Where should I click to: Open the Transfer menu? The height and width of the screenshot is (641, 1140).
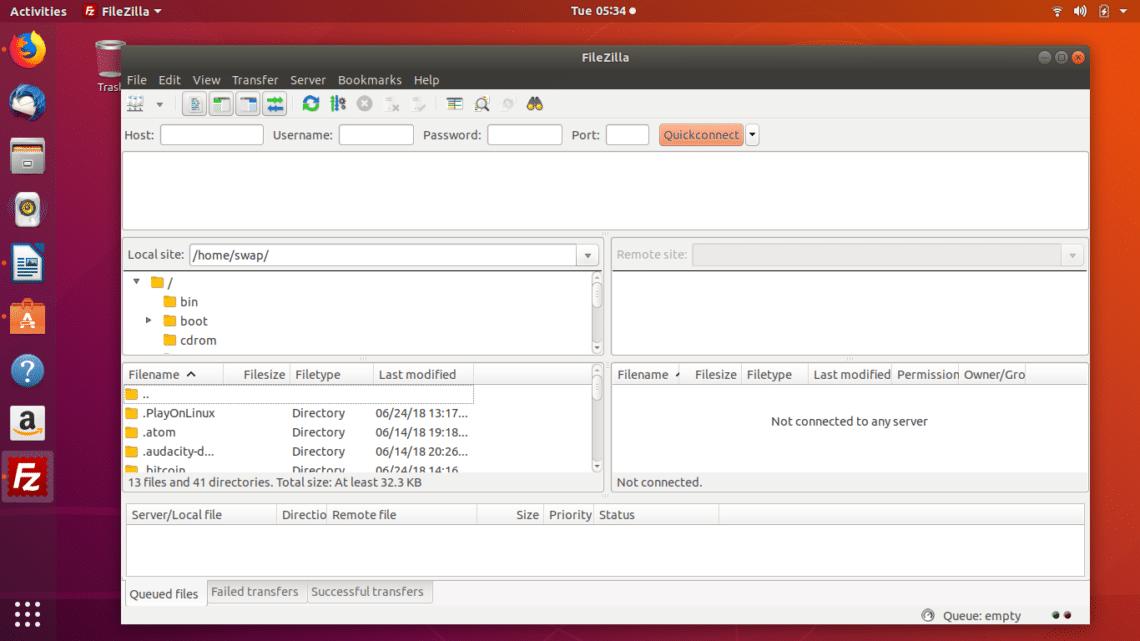click(255, 80)
